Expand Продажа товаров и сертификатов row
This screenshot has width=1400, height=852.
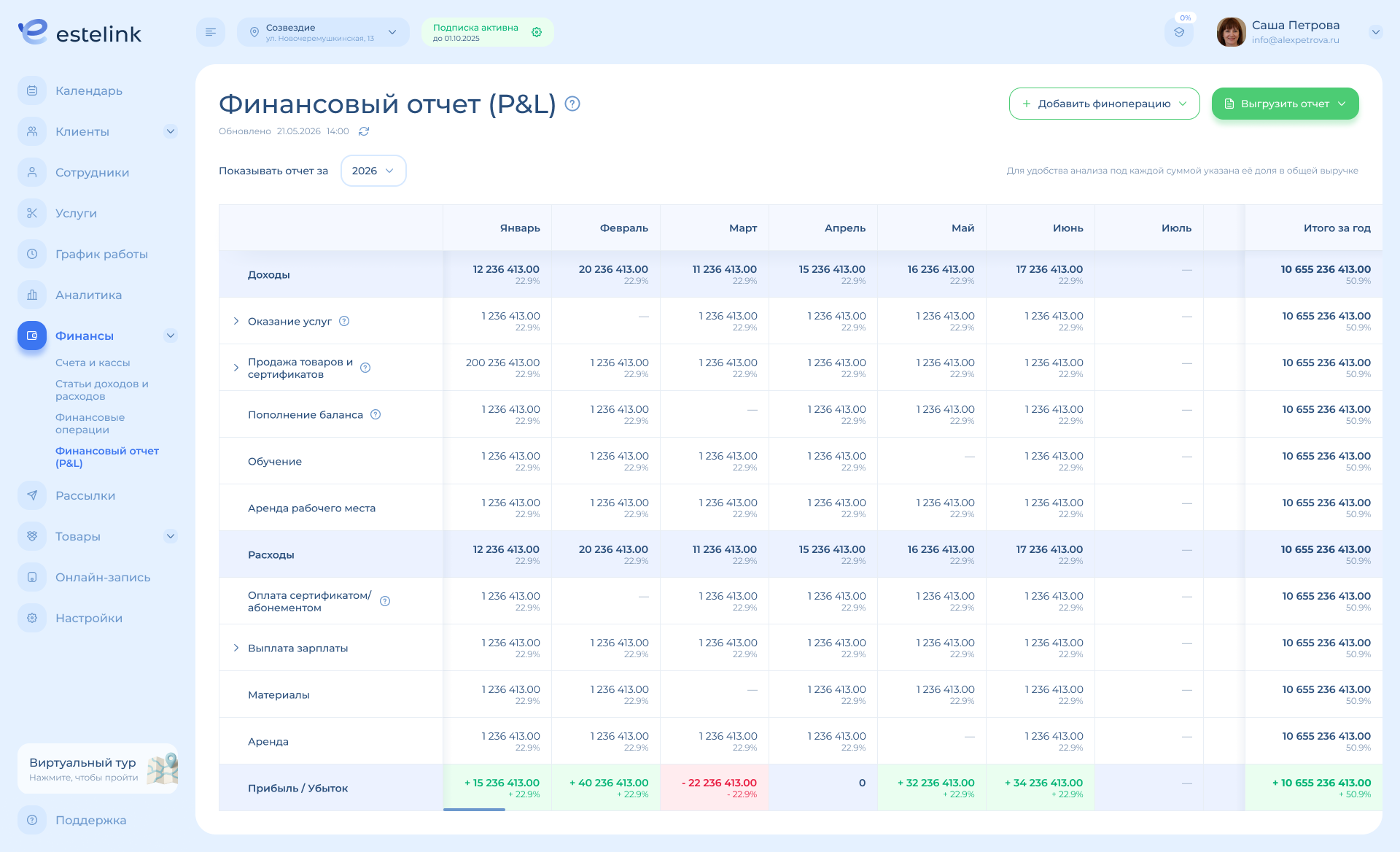coord(236,368)
